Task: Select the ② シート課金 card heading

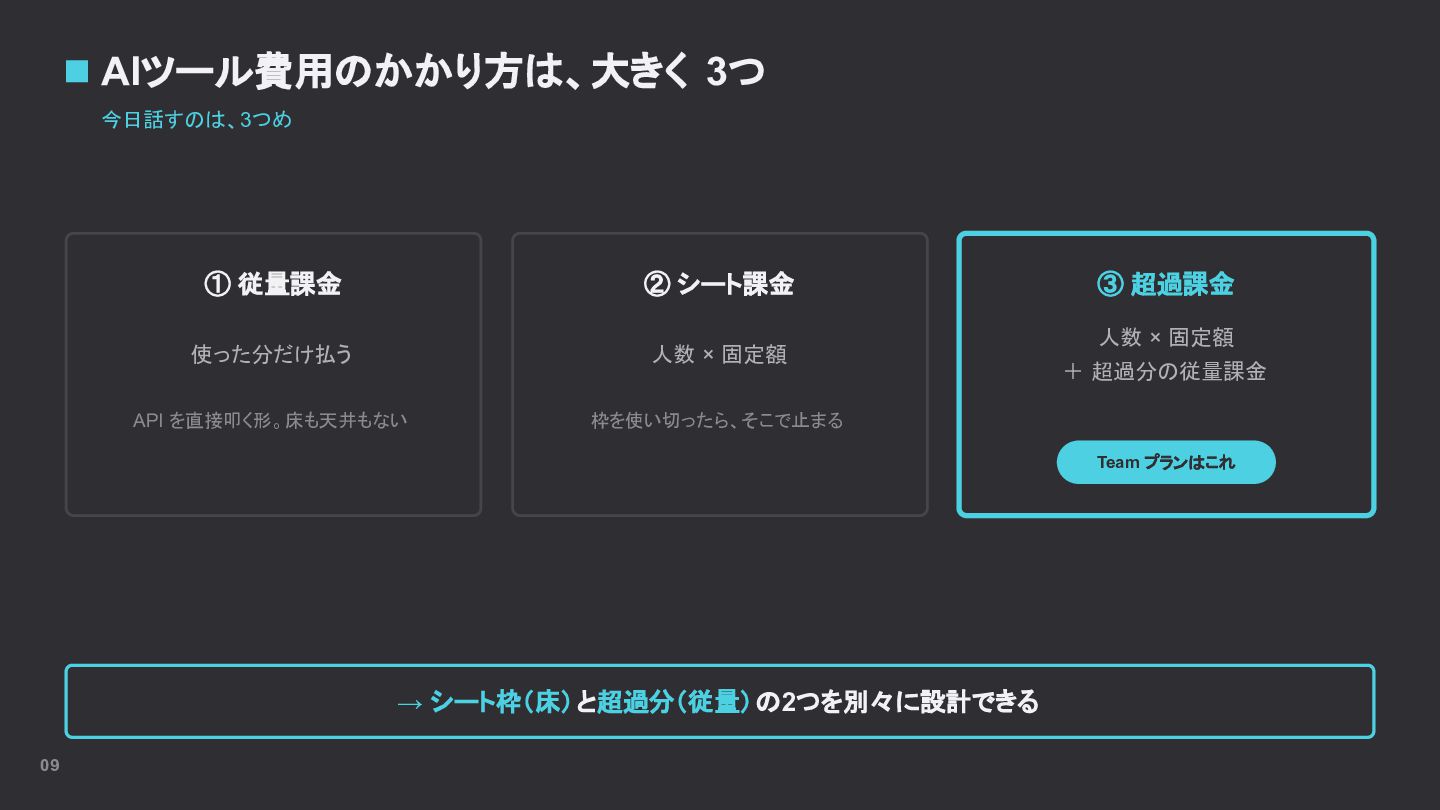Action: click(719, 284)
